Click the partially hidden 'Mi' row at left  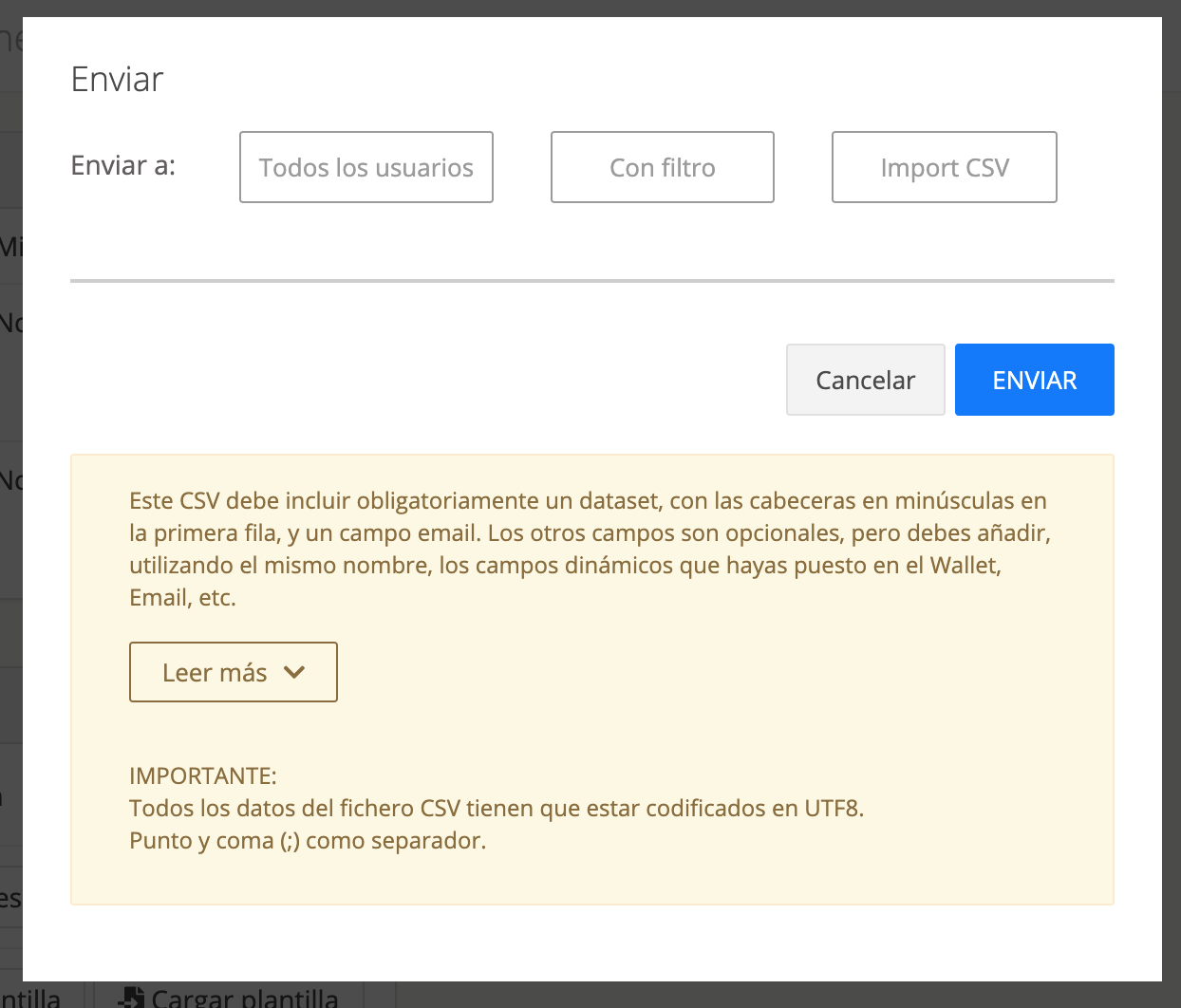click(x=10, y=248)
